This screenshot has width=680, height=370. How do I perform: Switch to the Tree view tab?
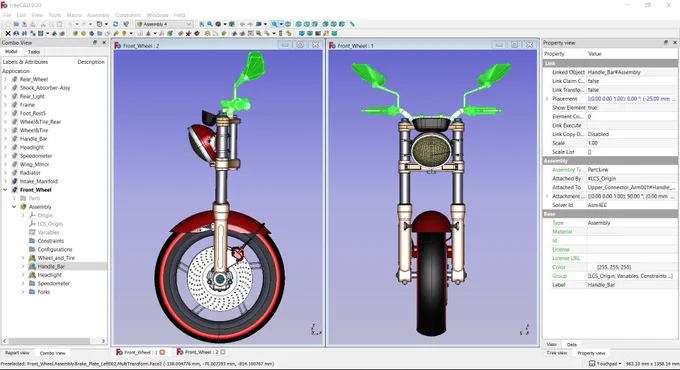point(557,353)
